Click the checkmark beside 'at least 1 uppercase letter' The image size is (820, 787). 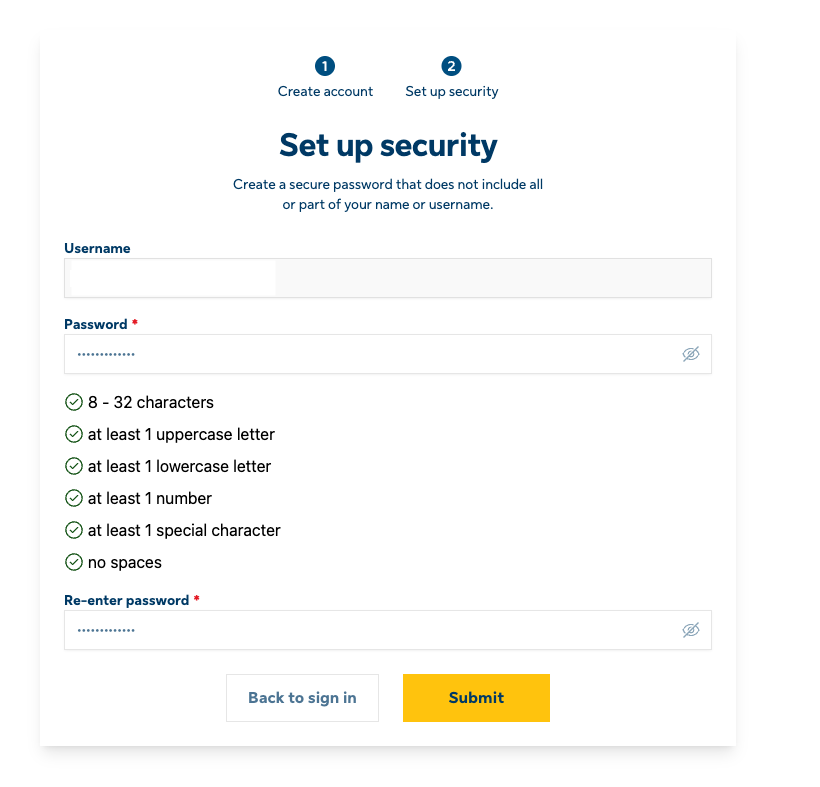click(73, 434)
